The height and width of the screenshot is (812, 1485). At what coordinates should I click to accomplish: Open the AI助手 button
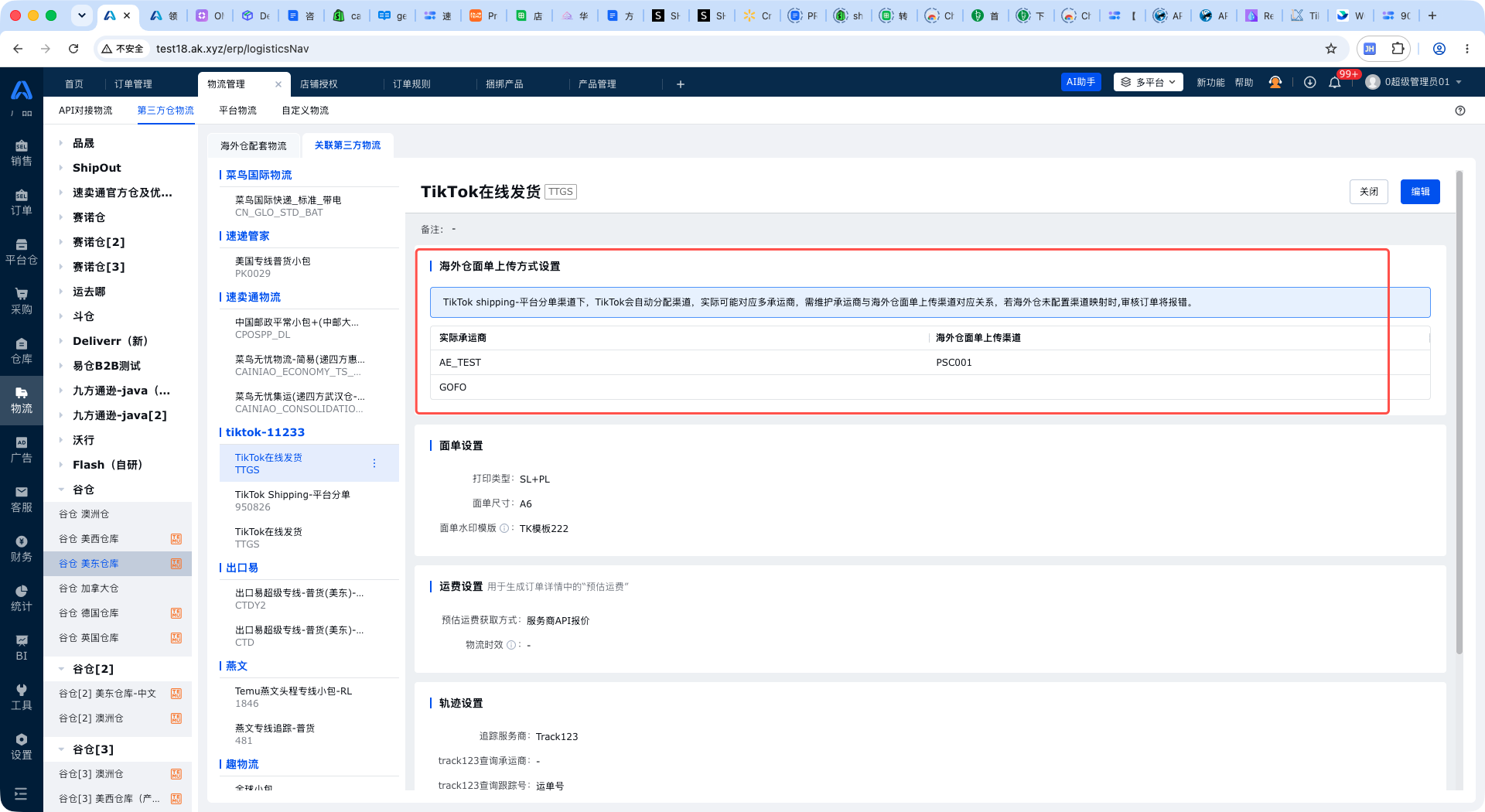[1080, 82]
